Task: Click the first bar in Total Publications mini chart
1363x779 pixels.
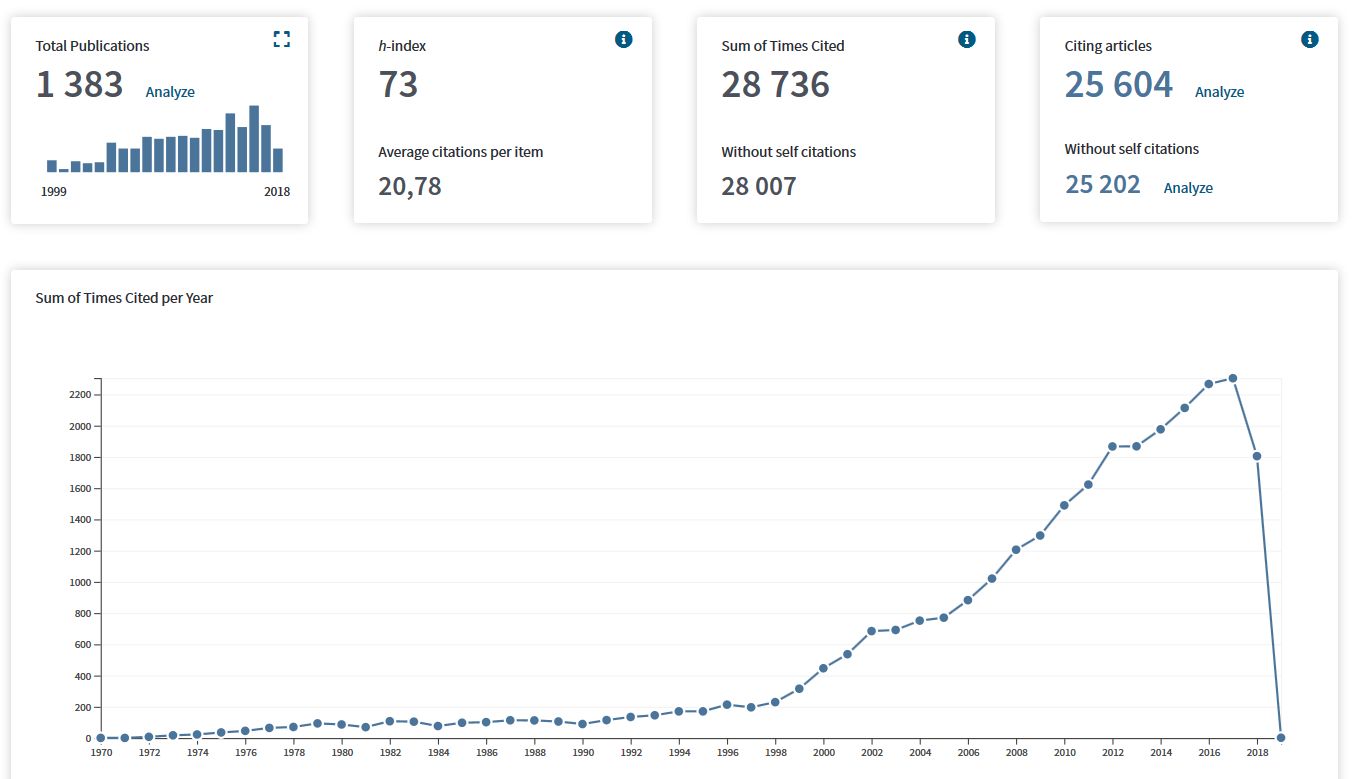Action: coord(52,166)
